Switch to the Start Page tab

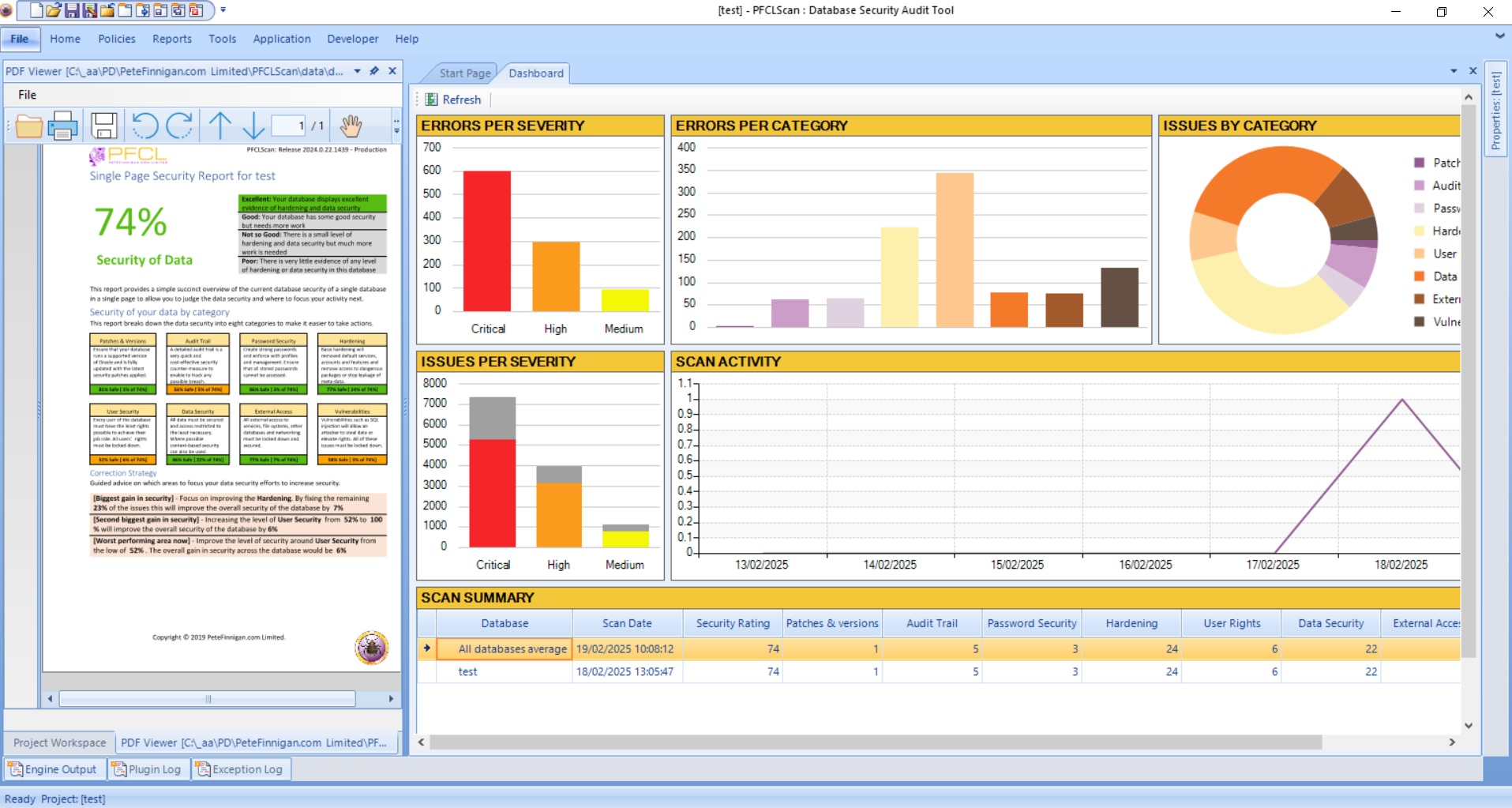[465, 73]
